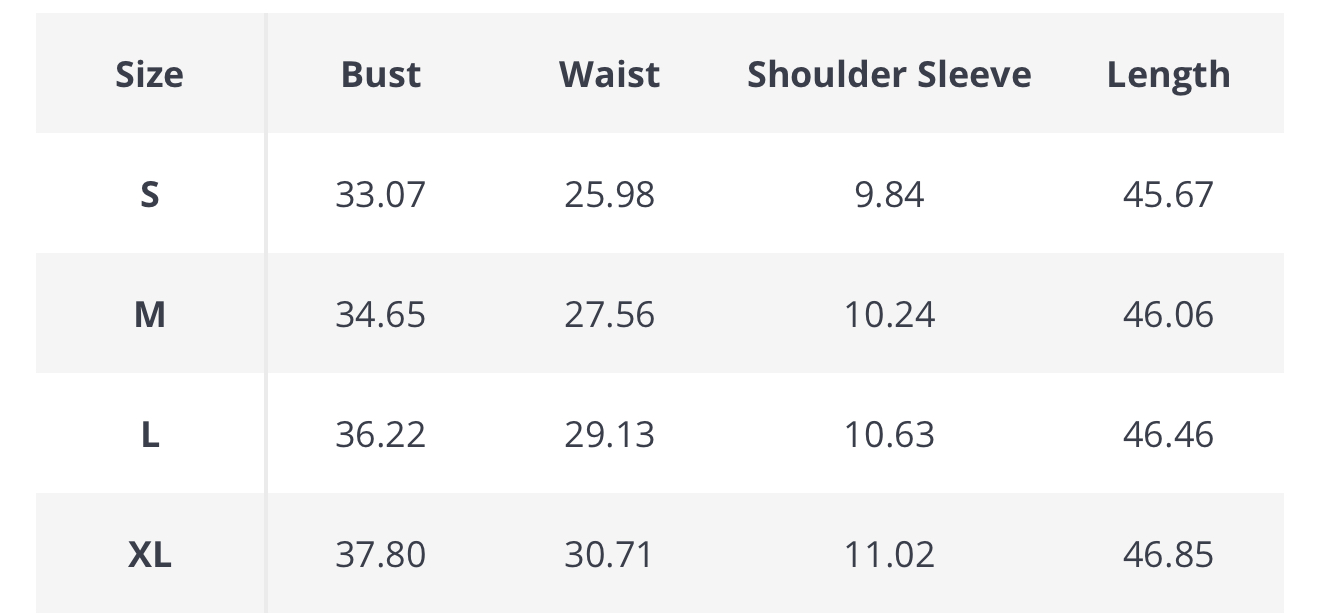The height and width of the screenshot is (614, 1320).
Task: Click the Length column header
Action: [x=1168, y=75]
